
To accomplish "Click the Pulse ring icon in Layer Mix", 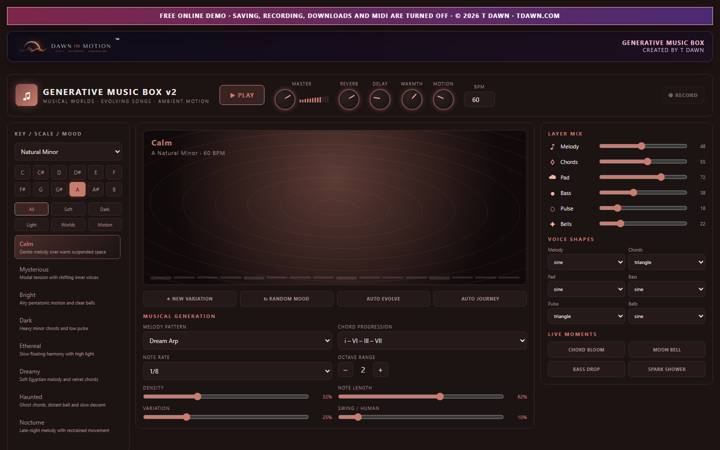I will (552, 208).
